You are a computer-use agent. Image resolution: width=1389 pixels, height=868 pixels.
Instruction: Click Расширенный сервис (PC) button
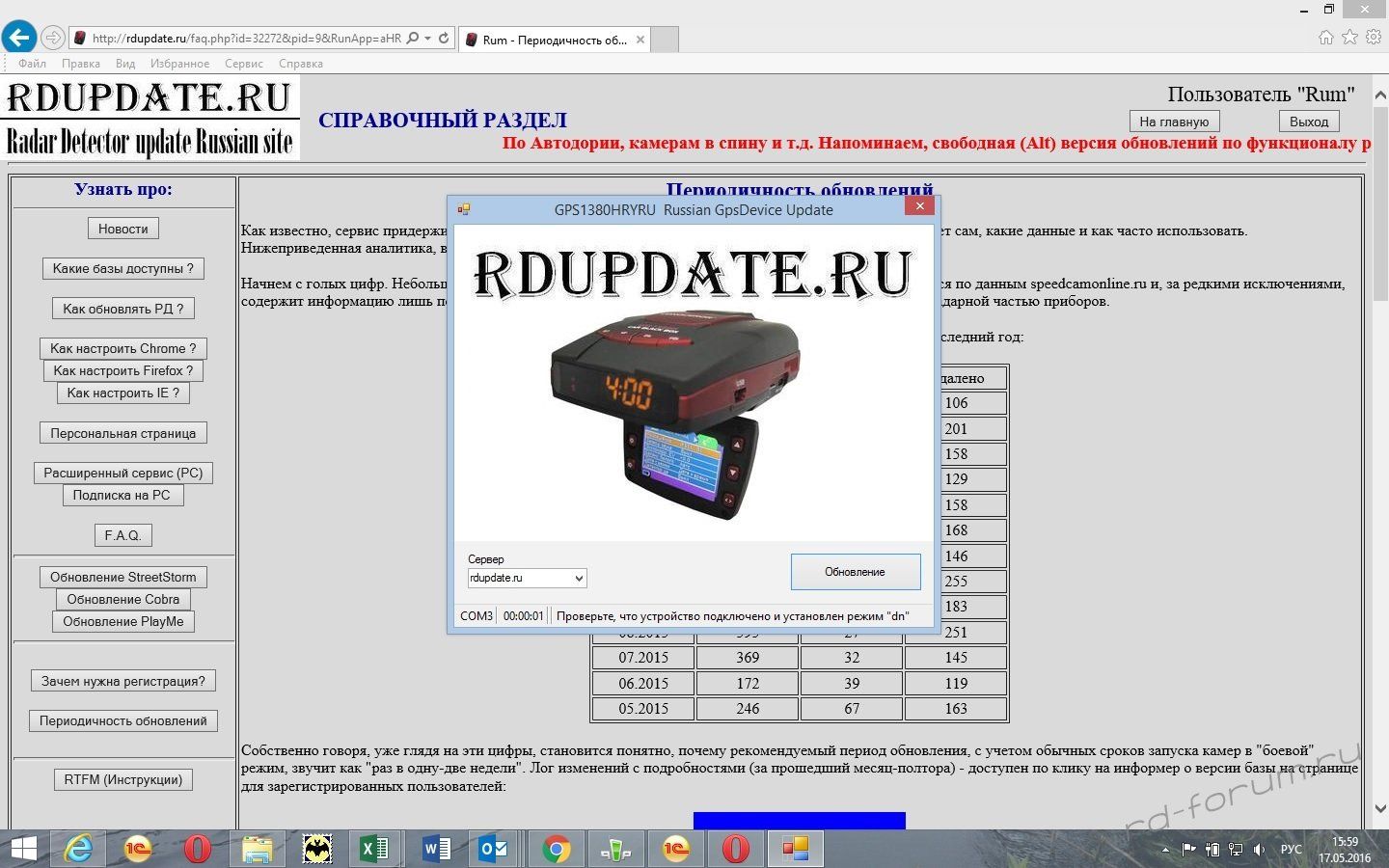pyautogui.click(x=123, y=473)
